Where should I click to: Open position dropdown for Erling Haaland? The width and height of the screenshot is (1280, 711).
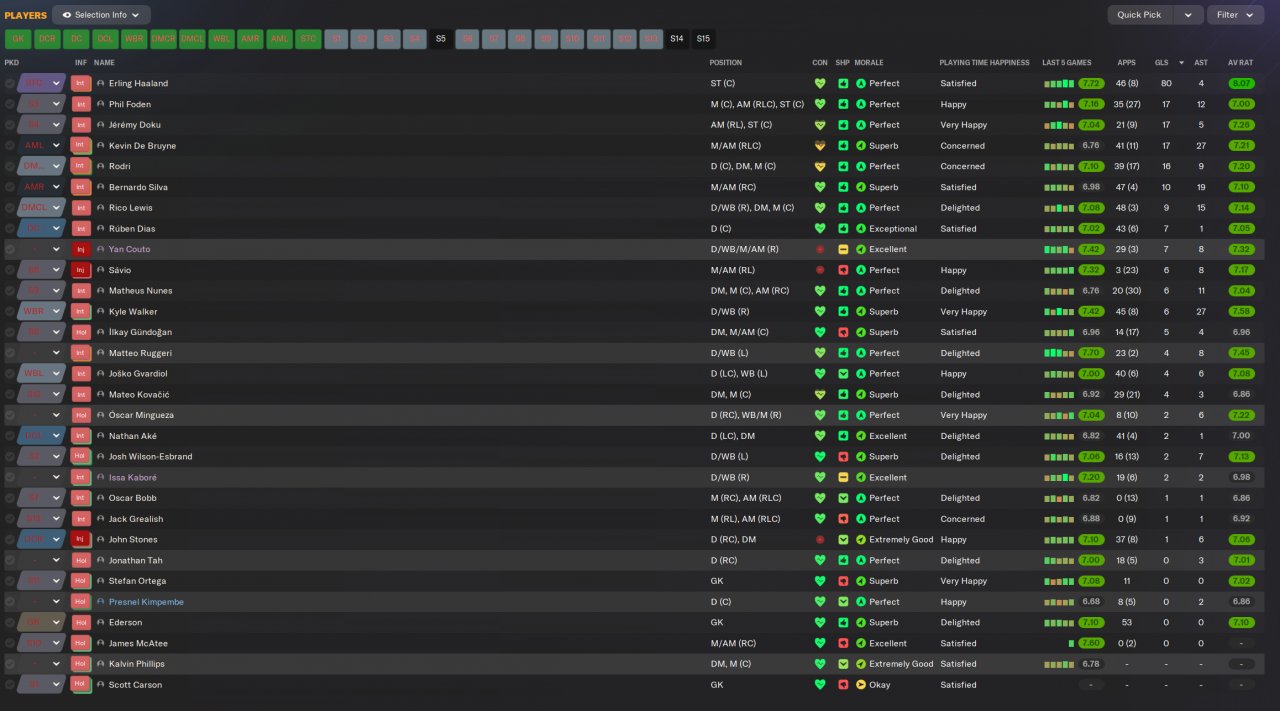(x=57, y=83)
